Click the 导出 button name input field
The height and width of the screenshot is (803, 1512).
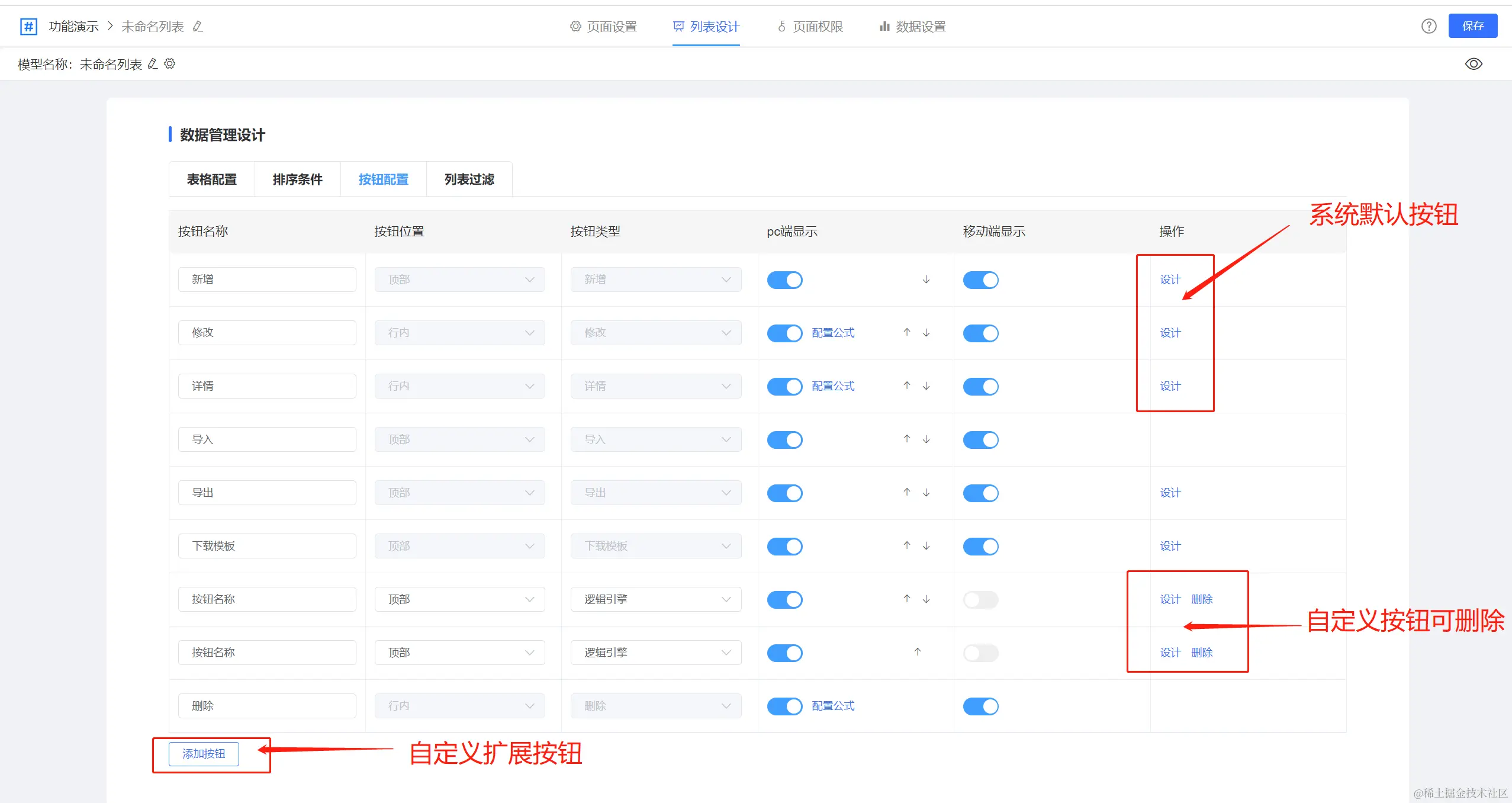(x=267, y=493)
